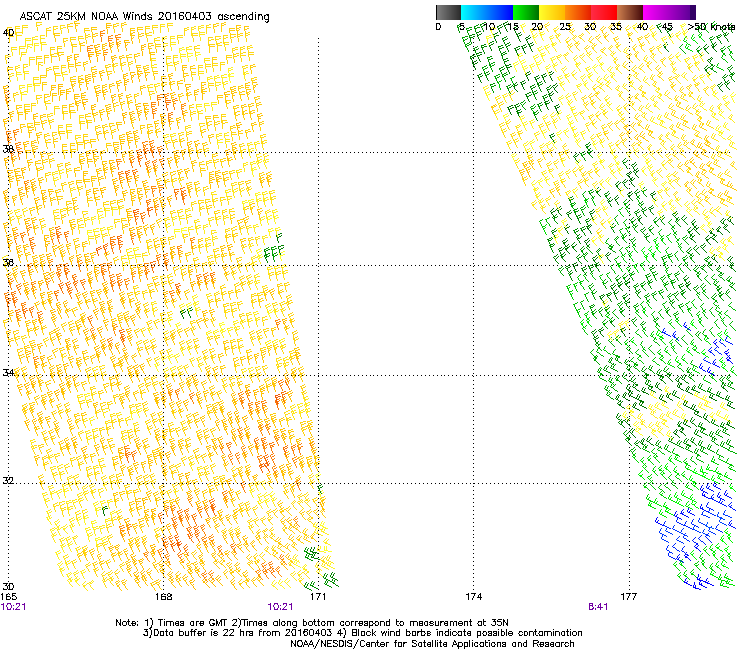Click the 'NOAA/NESDIS/Center for Satellite Applications and Research' credit

click(432, 644)
